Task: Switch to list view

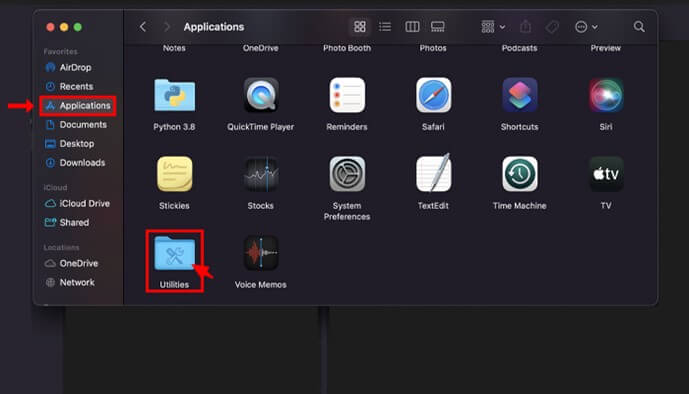Action: (x=385, y=27)
